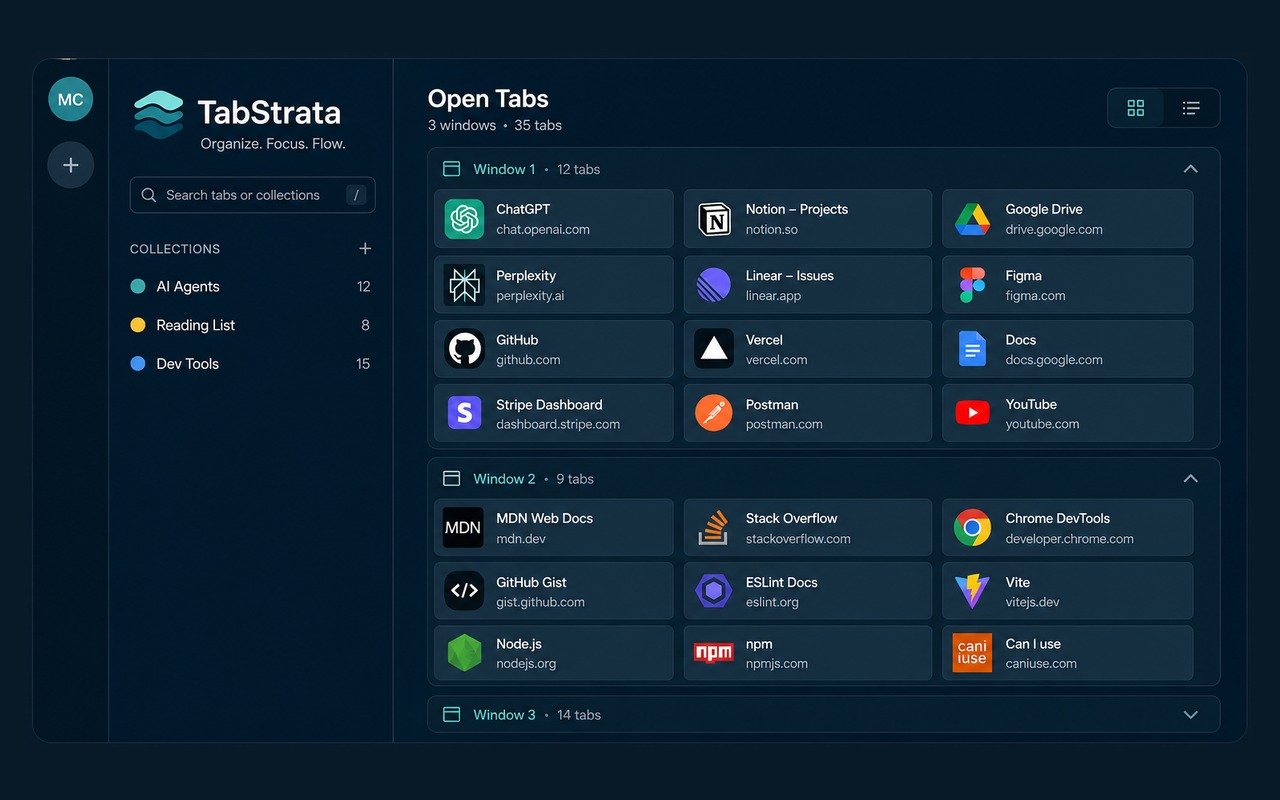Click the round add workspace plus button
This screenshot has width=1280, height=800.
71,165
